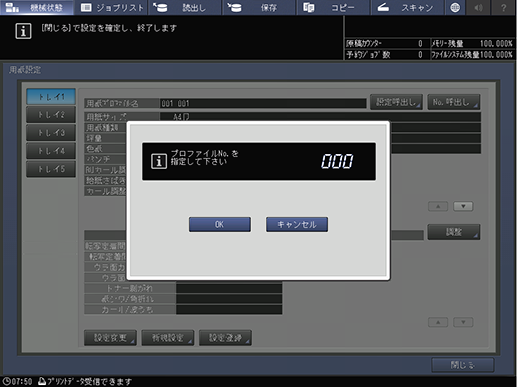This screenshot has width=517, height=387.
Task: Click メモリー残量 memory remaining readout
Action: tap(472, 43)
